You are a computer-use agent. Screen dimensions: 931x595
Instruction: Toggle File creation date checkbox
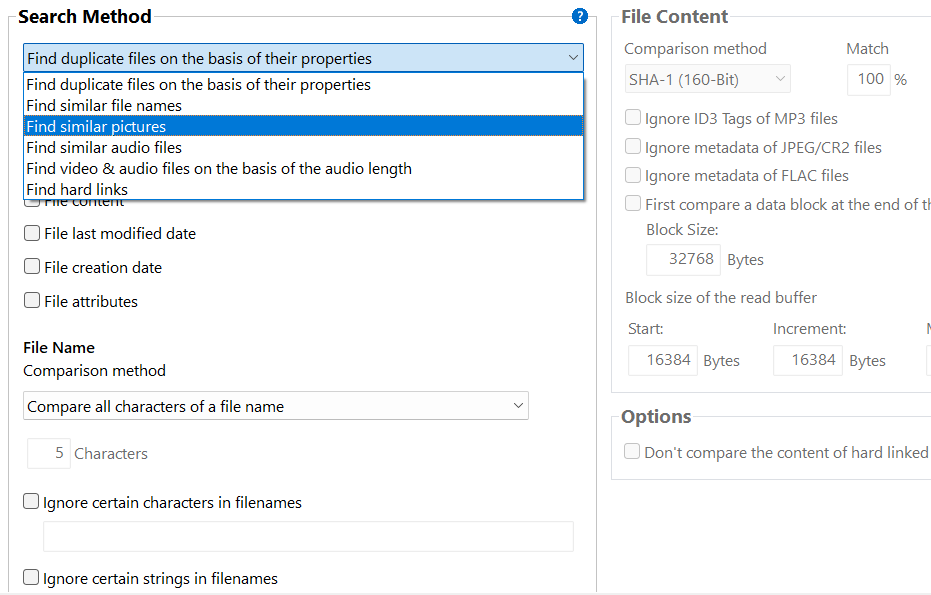(x=32, y=267)
